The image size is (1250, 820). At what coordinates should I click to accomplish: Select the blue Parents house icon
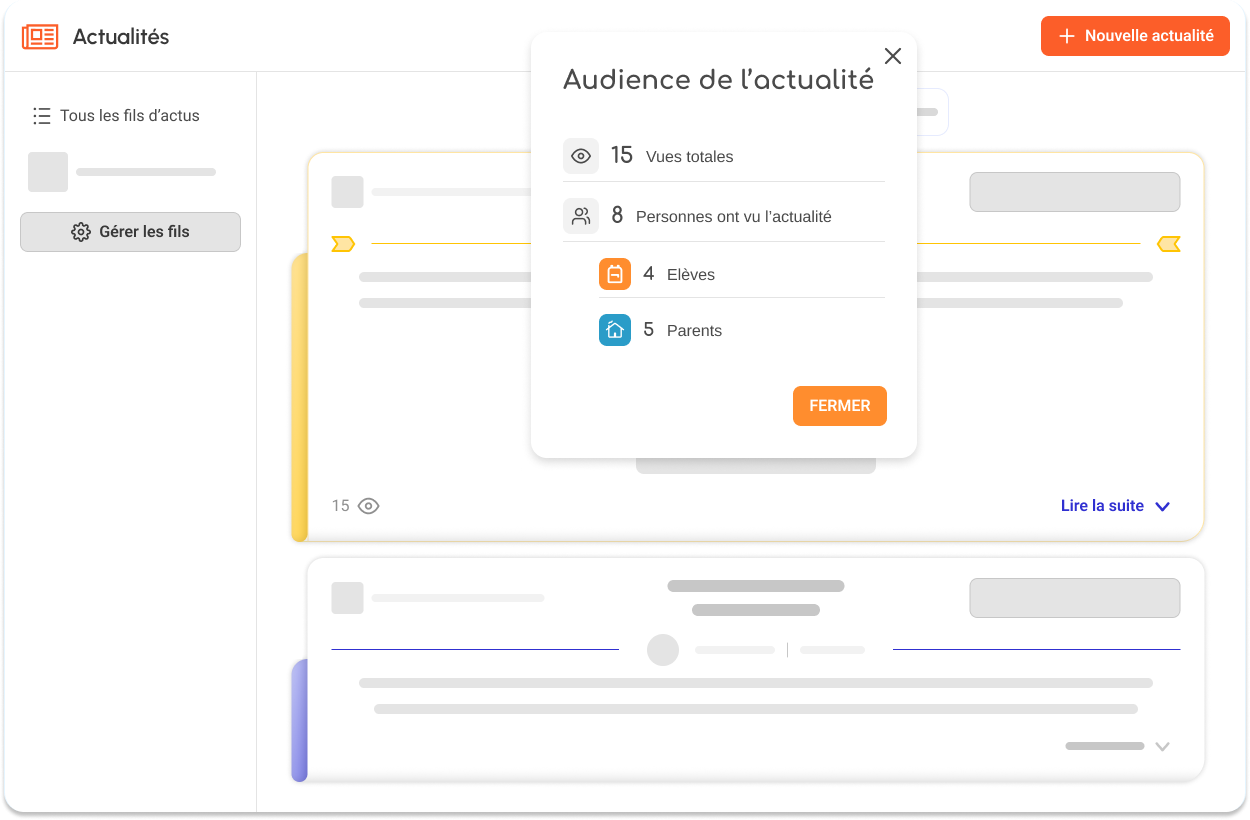[615, 330]
